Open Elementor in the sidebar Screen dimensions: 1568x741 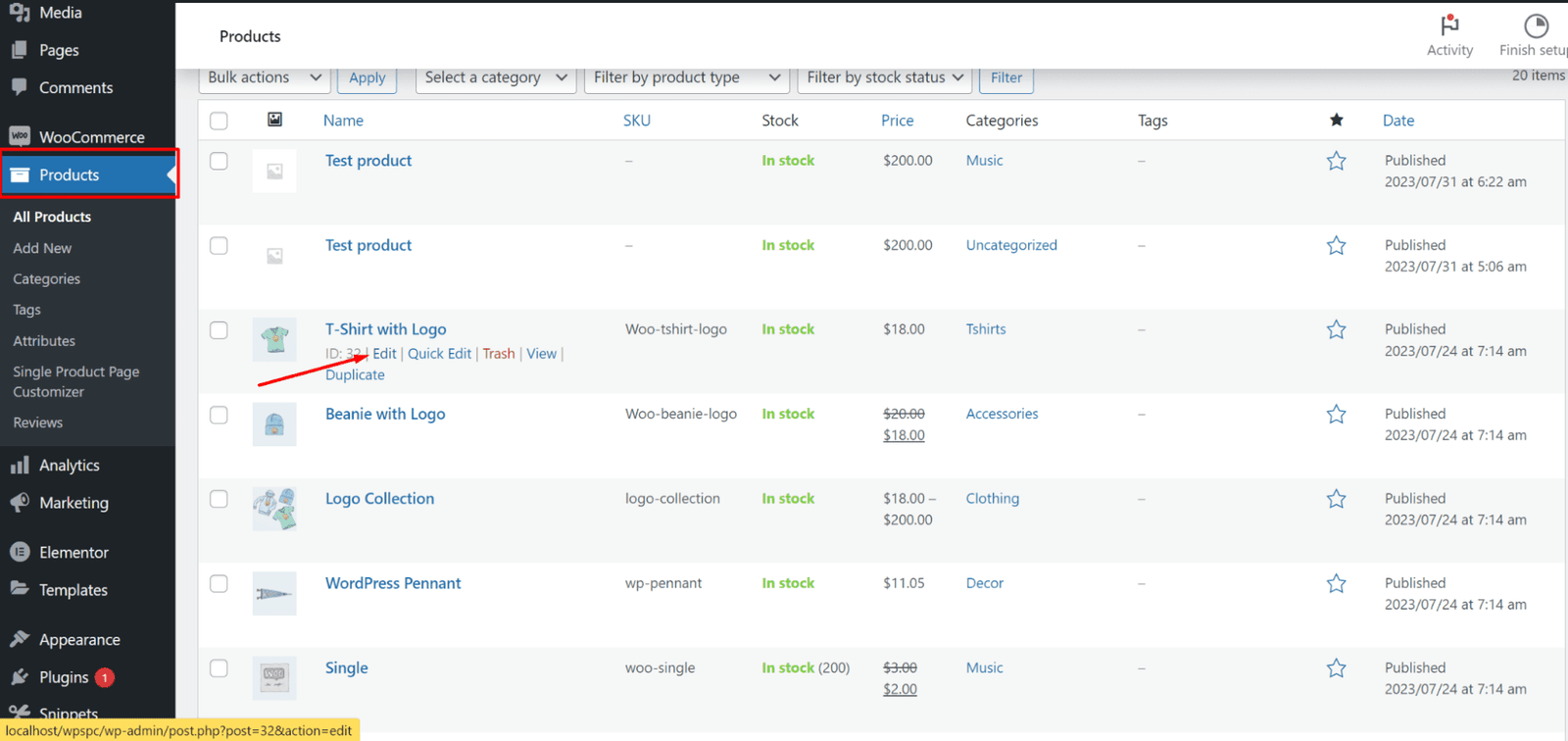(73, 553)
